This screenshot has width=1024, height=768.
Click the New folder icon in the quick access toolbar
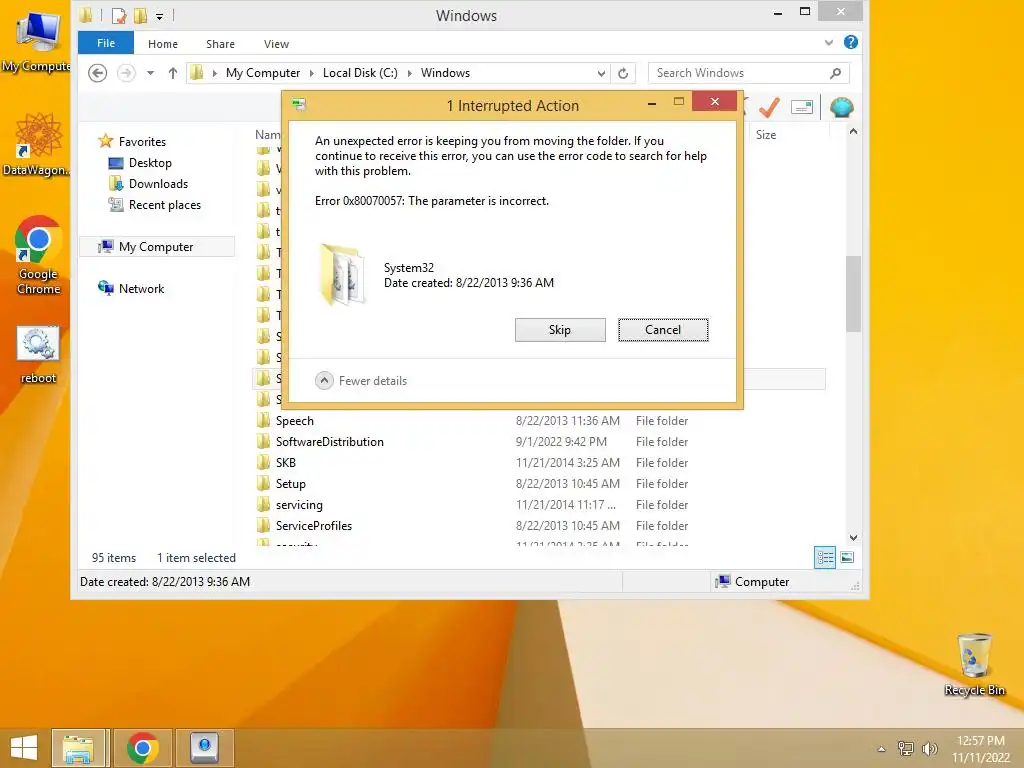click(140, 16)
